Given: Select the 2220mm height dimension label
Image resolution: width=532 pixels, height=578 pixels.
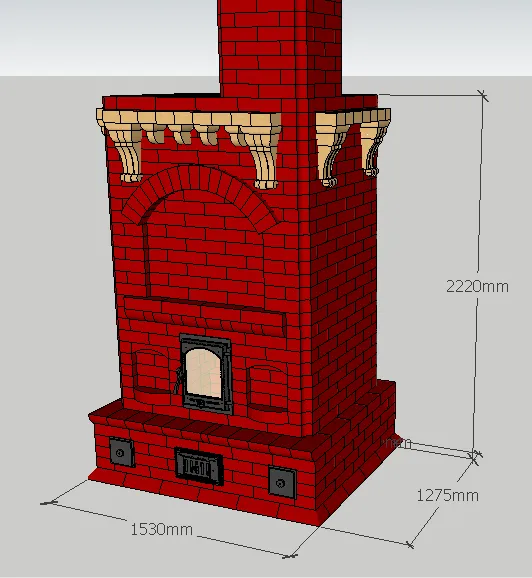Looking at the screenshot, I should click(x=477, y=286).
